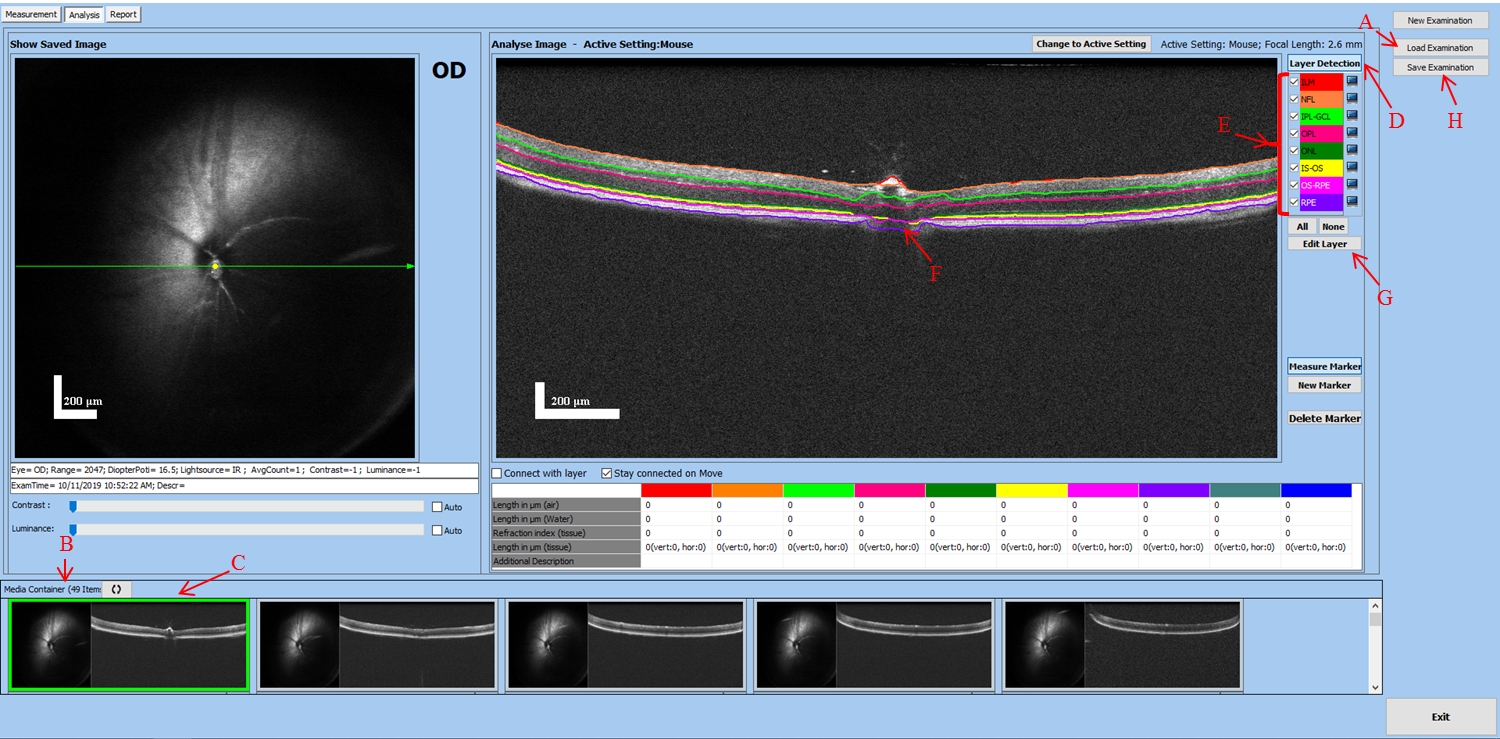
Task: Select the second thumbnail in Media Container
Action: point(377,645)
